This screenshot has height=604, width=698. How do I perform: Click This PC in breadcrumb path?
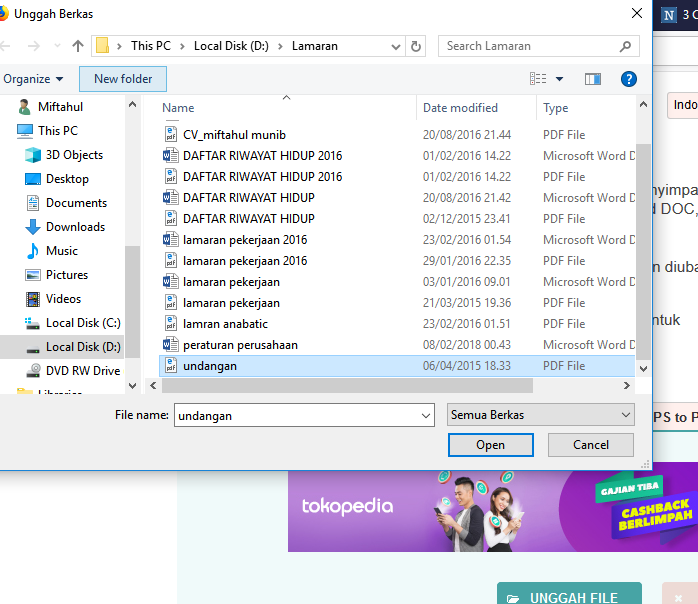click(150, 46)
